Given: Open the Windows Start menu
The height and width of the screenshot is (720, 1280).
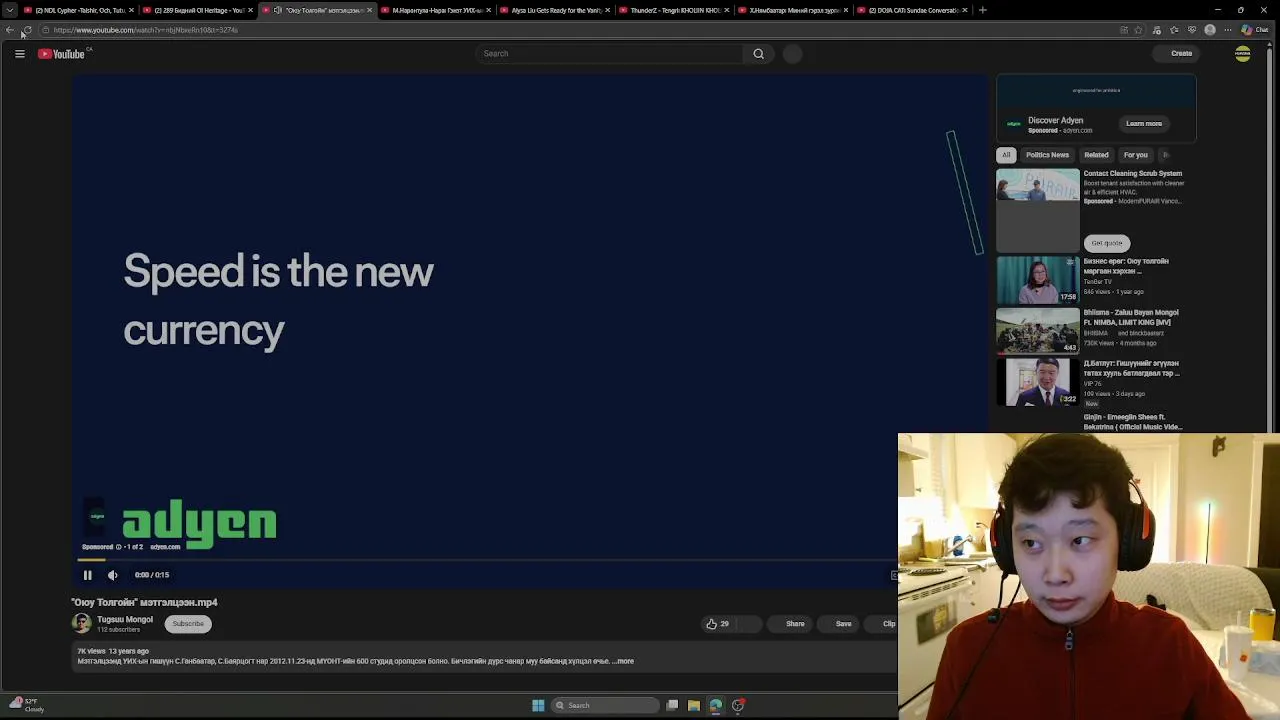Looking at the screenshot, I should point(538,705).
